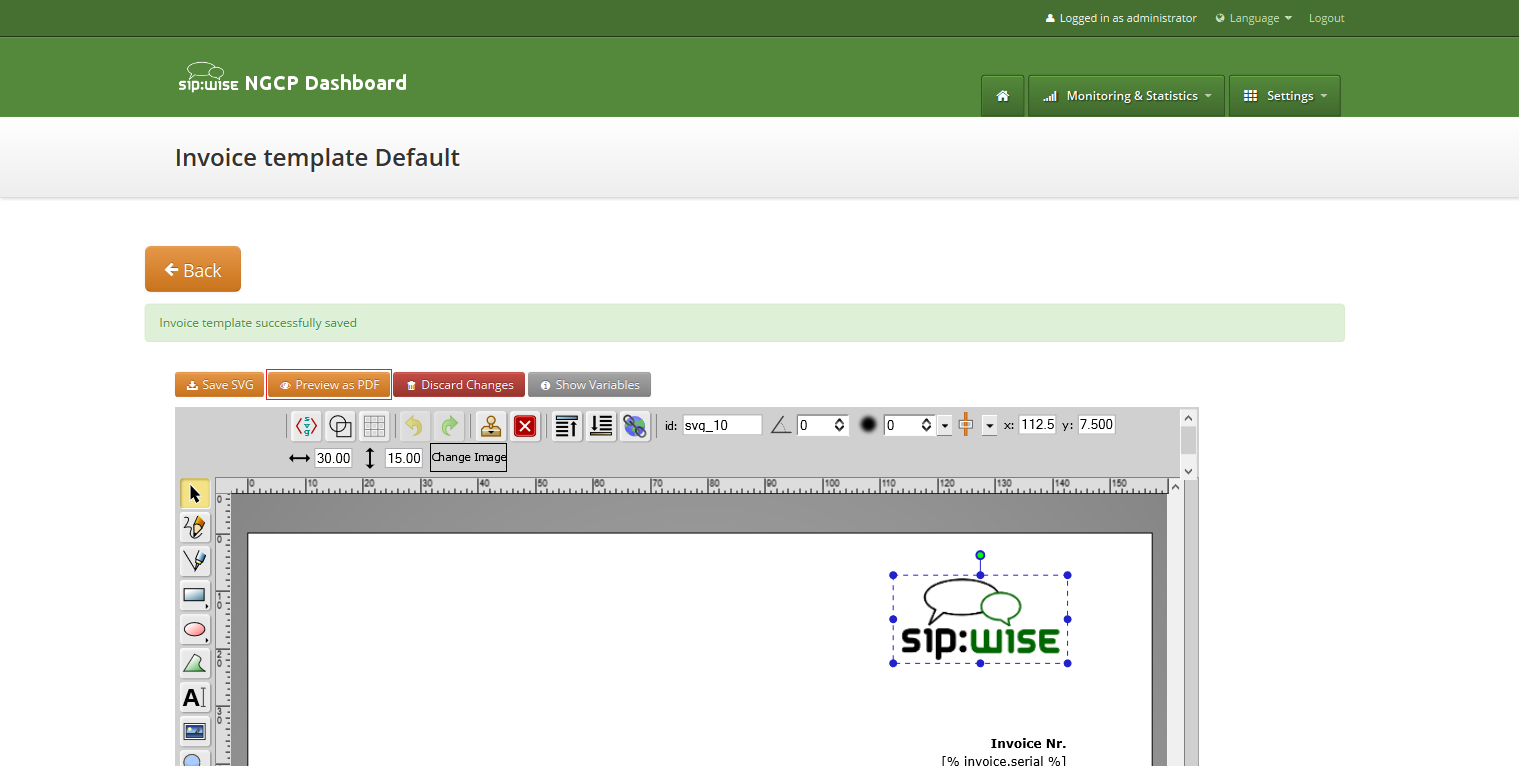Expand the Language selector menu
Screen dimensions: 1519x766
tap(1252, 17)
